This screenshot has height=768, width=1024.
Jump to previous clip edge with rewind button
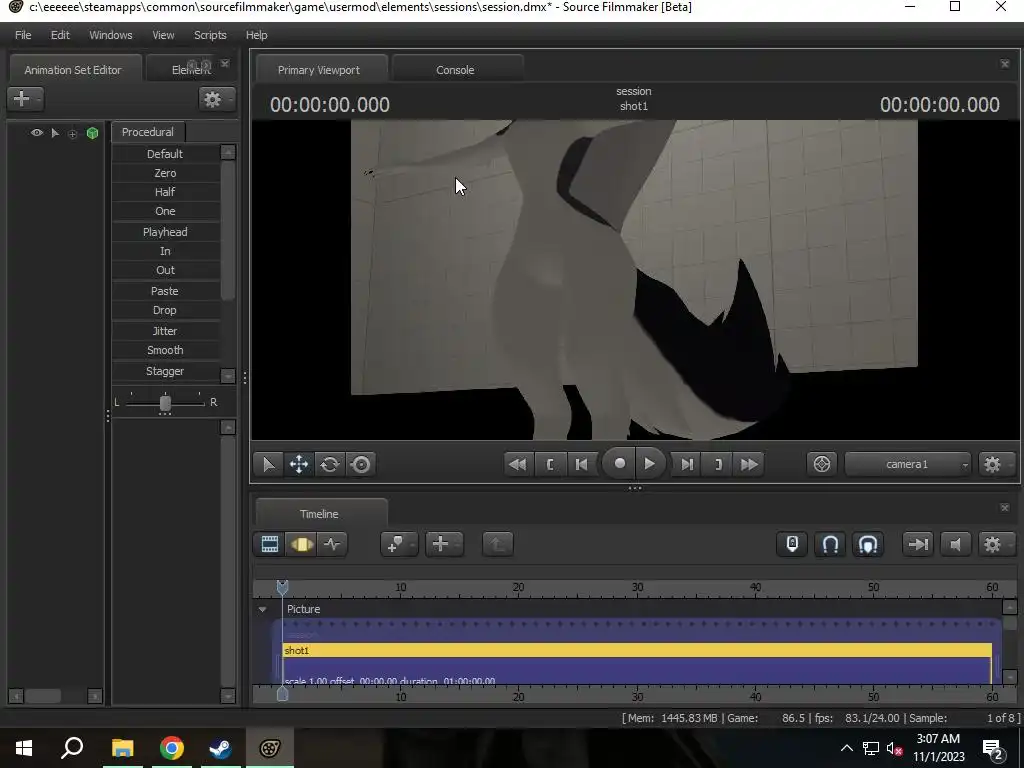[518, 464]
